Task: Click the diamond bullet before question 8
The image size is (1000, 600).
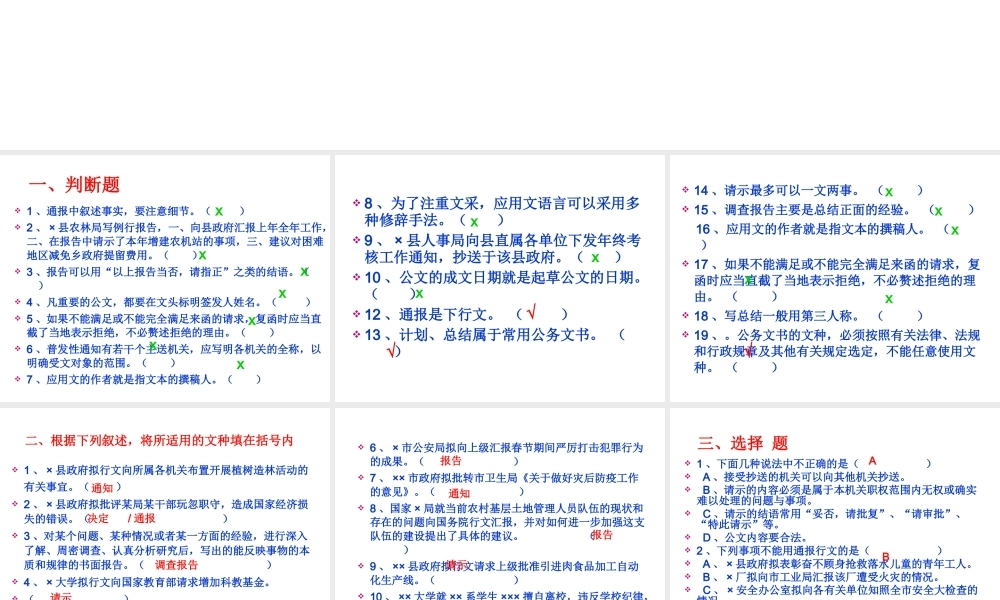Action: (x=356, y=200)
